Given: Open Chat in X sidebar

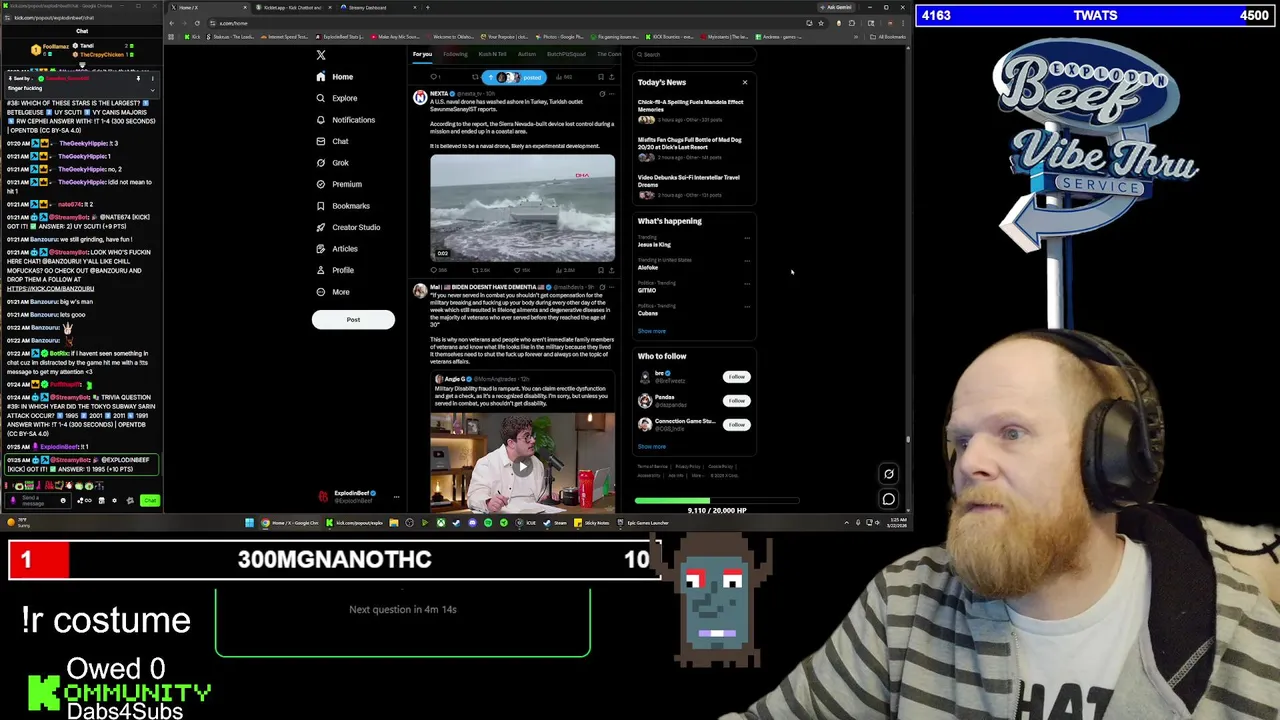Looking at the screenshot, I should point(332,141).
